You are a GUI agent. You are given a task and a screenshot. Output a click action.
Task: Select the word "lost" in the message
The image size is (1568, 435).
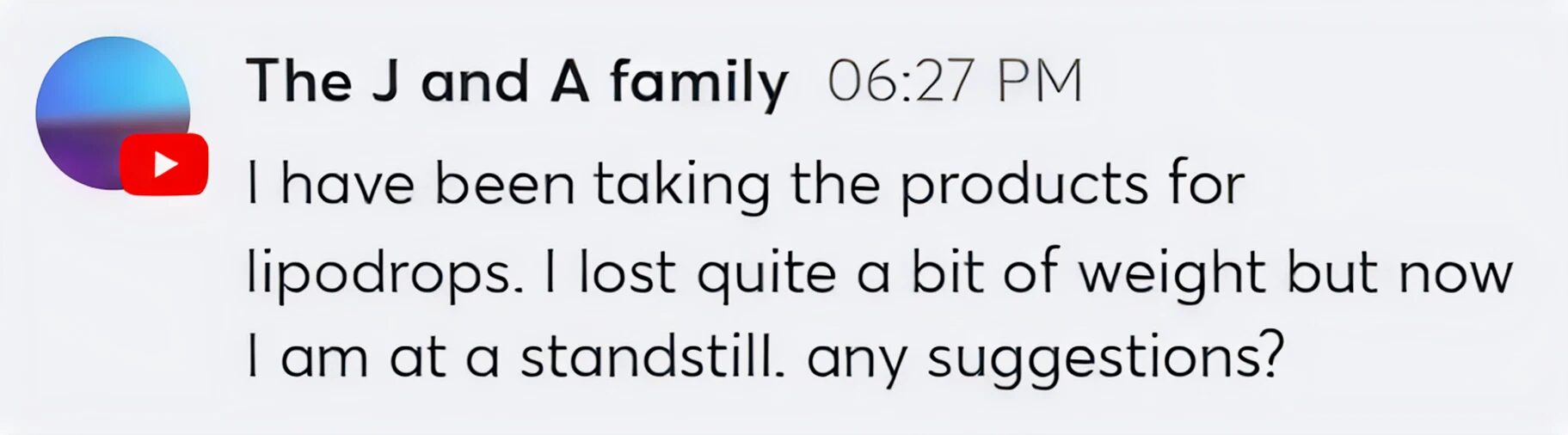[x=627, y=273]
